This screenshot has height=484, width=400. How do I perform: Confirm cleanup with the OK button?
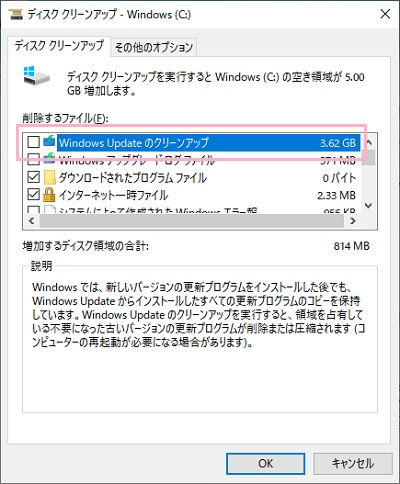point(265,463)
